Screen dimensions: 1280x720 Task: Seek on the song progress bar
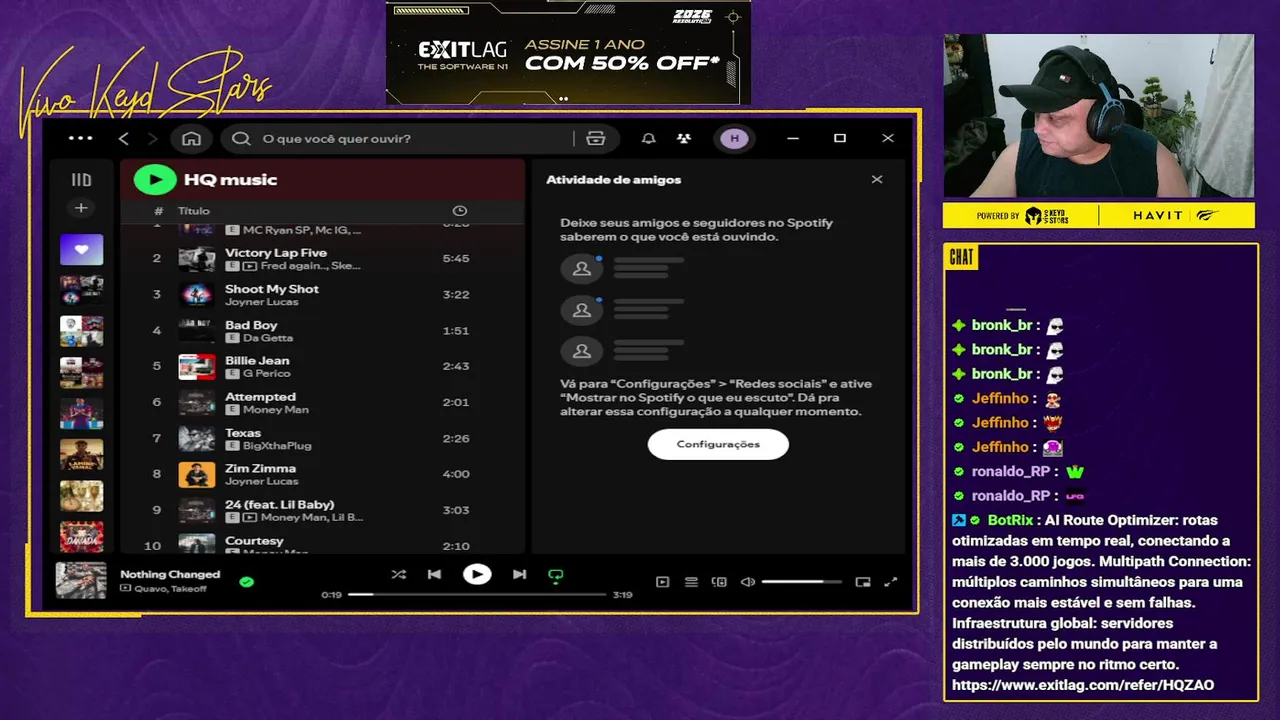(x=477, y=594)
